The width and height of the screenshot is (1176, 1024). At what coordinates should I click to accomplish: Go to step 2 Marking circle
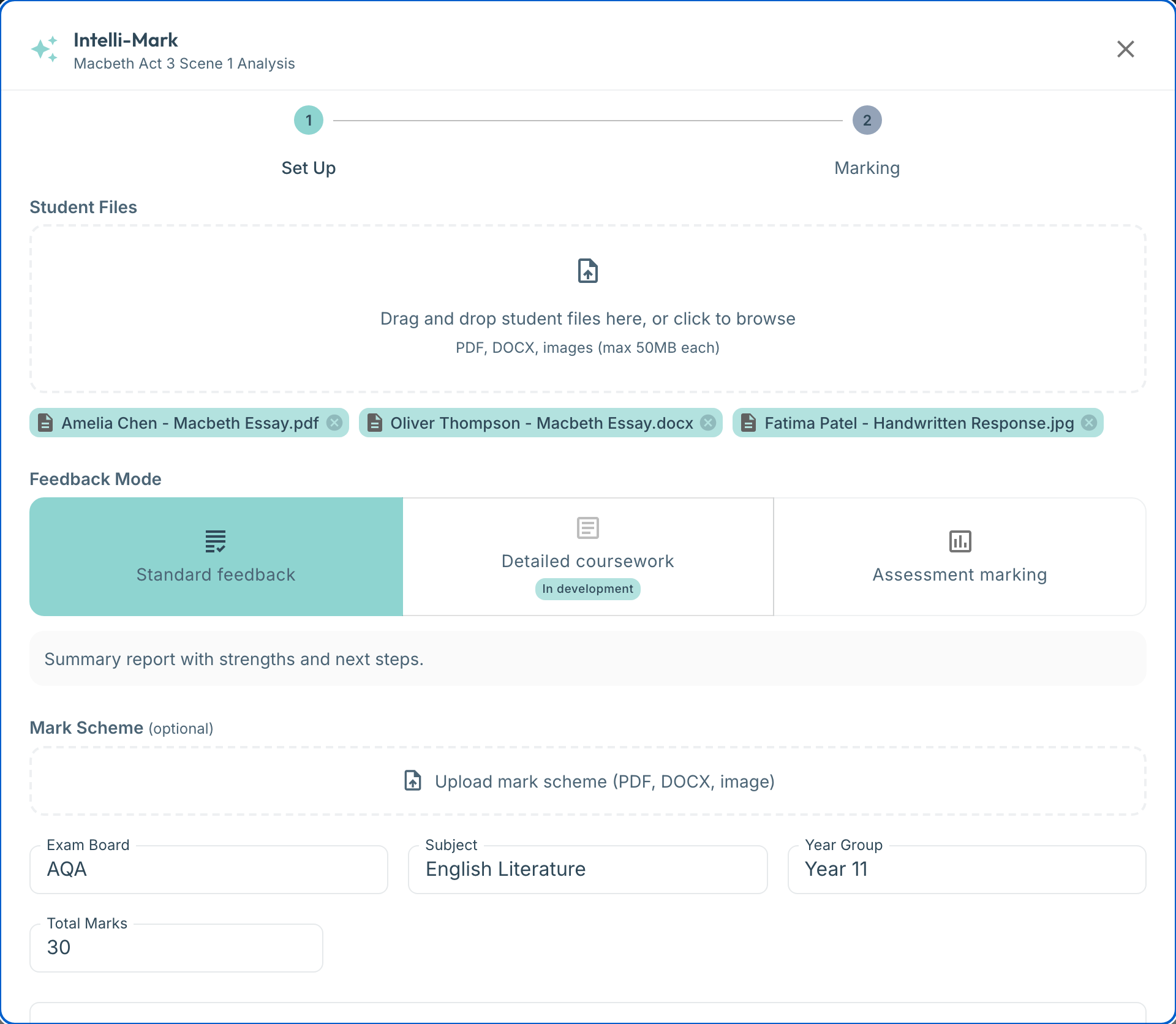(x=867, y=120)
